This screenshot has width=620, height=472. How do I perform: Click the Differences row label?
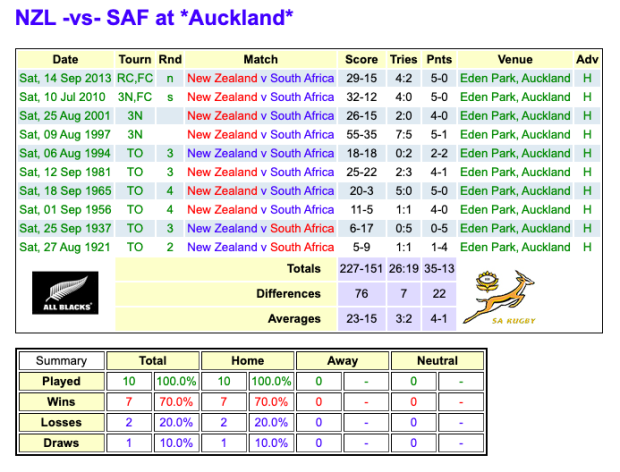[288, 294]
